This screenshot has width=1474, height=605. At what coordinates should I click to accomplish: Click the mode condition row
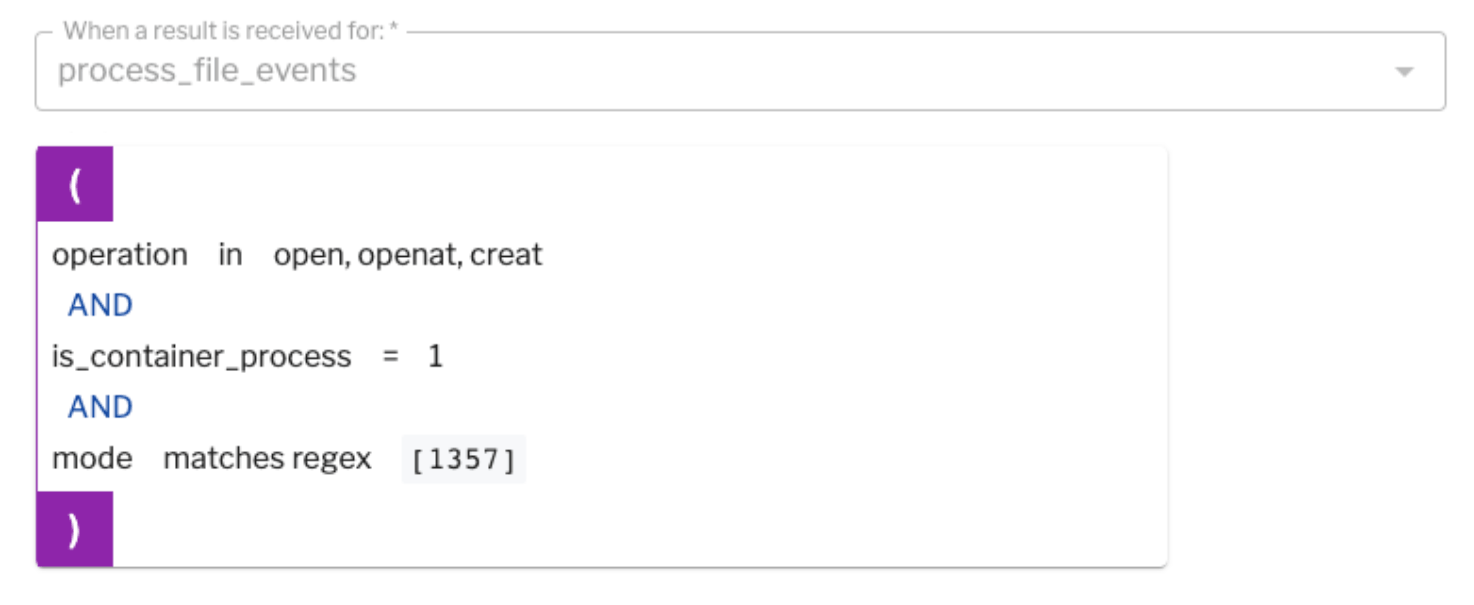coord(300,458)
